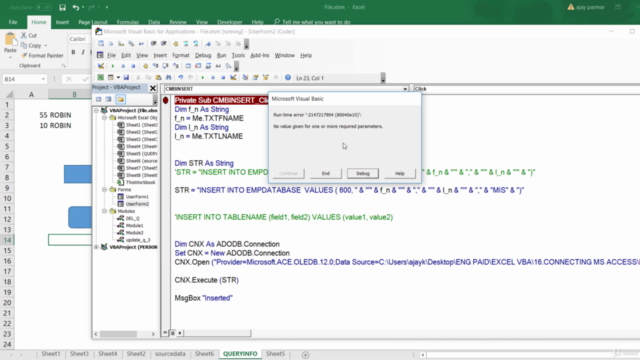This screenshot has height=360, width=640.
Task: Click the Indent icon in Edit toolbar
Action: pyautogui.click(x=153, y=43)
